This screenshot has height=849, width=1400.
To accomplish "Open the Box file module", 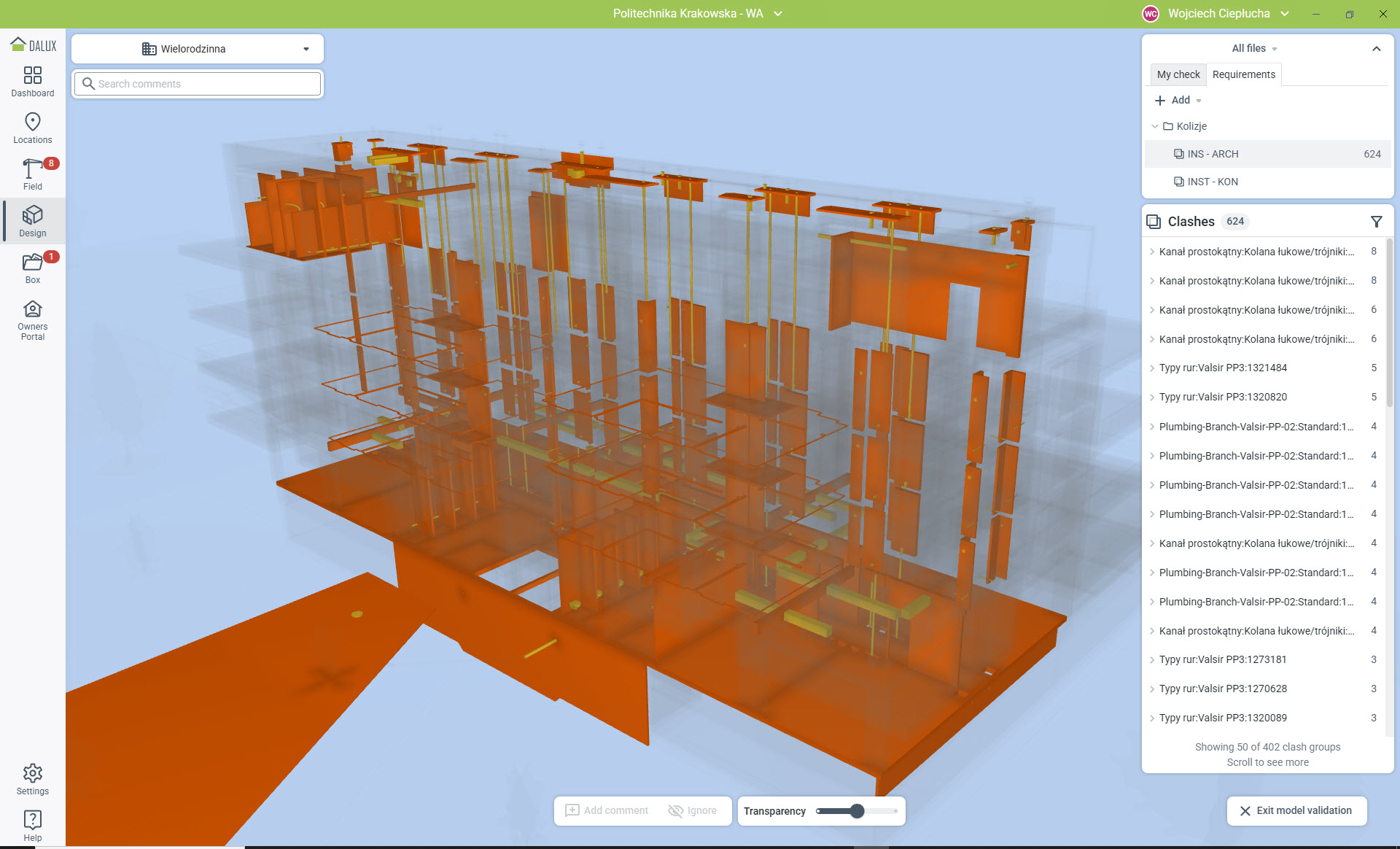I will (33, 268).
